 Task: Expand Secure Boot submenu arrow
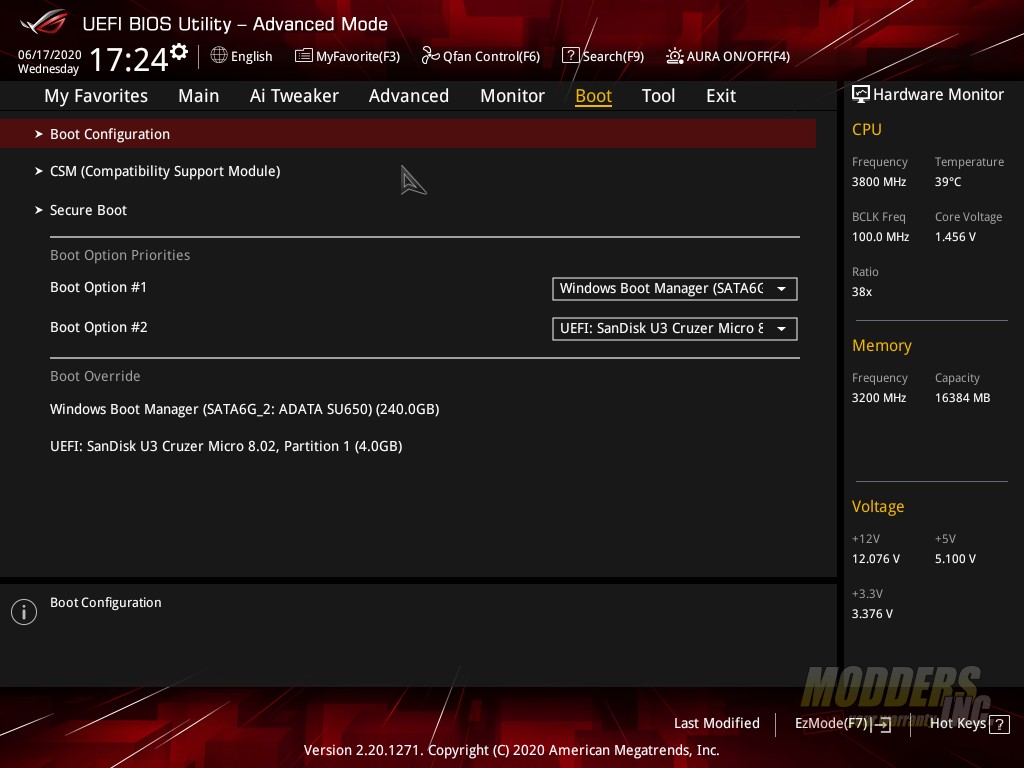pyautogui.click(x=39, y=210)
